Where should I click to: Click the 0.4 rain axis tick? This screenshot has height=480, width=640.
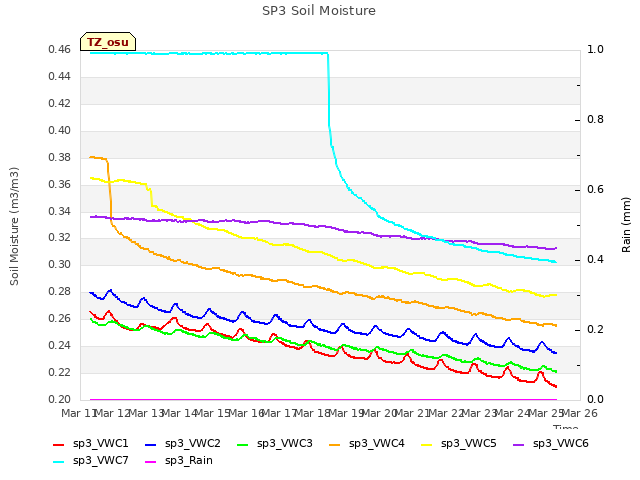point(595,260)
